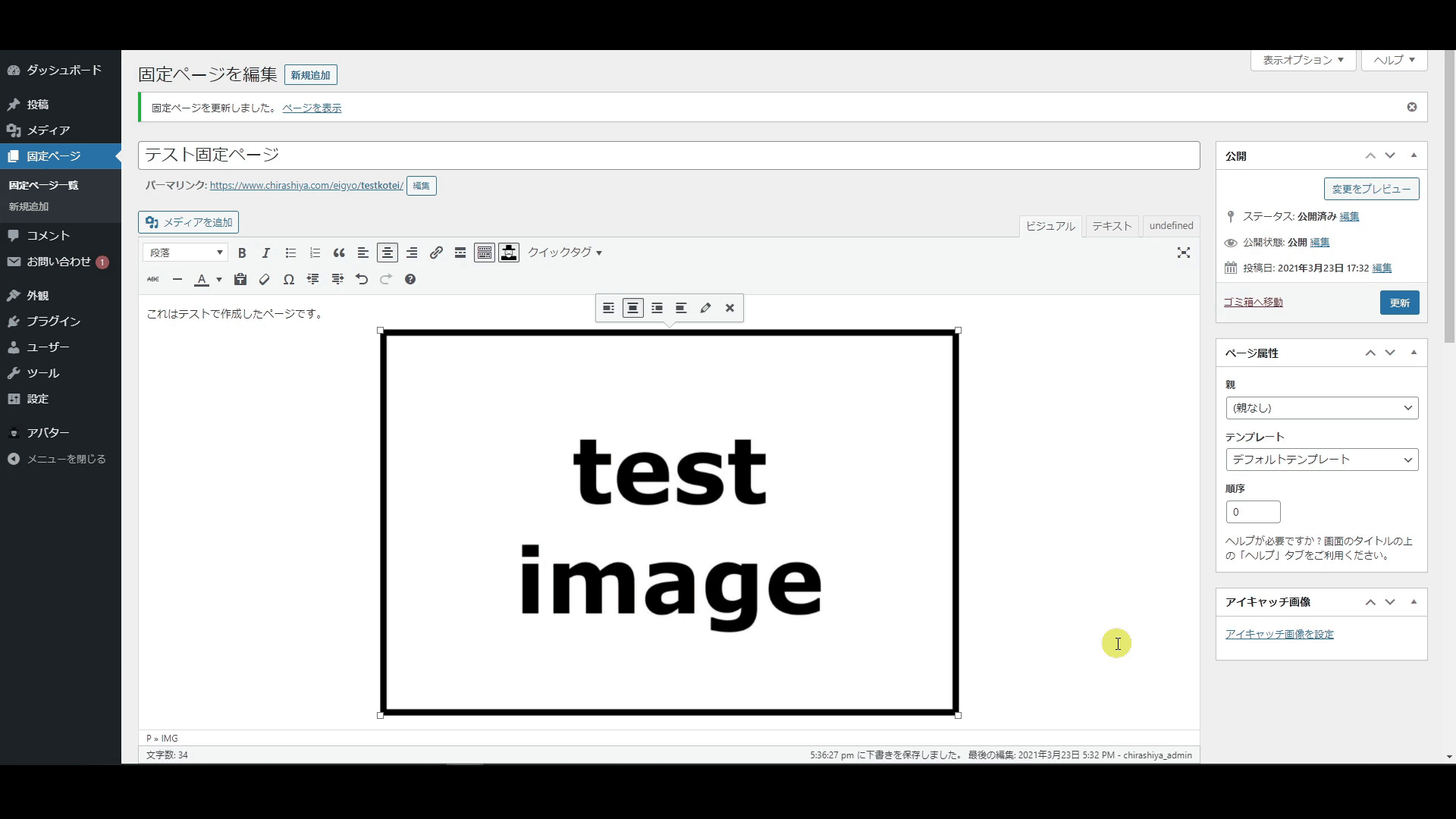Toggle the toolbar toggle (kitchen sink)
1456x819 pixels.
[x=485, y=253]
